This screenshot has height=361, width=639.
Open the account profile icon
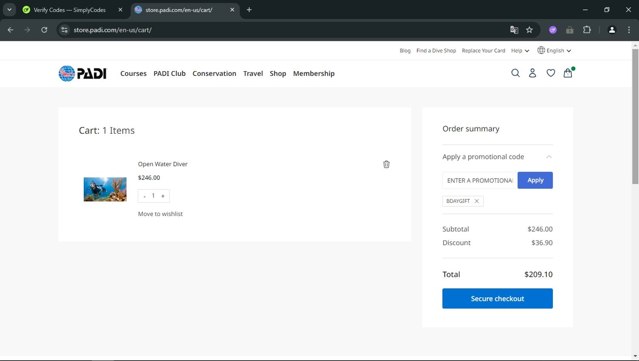(x=532, y=73)
